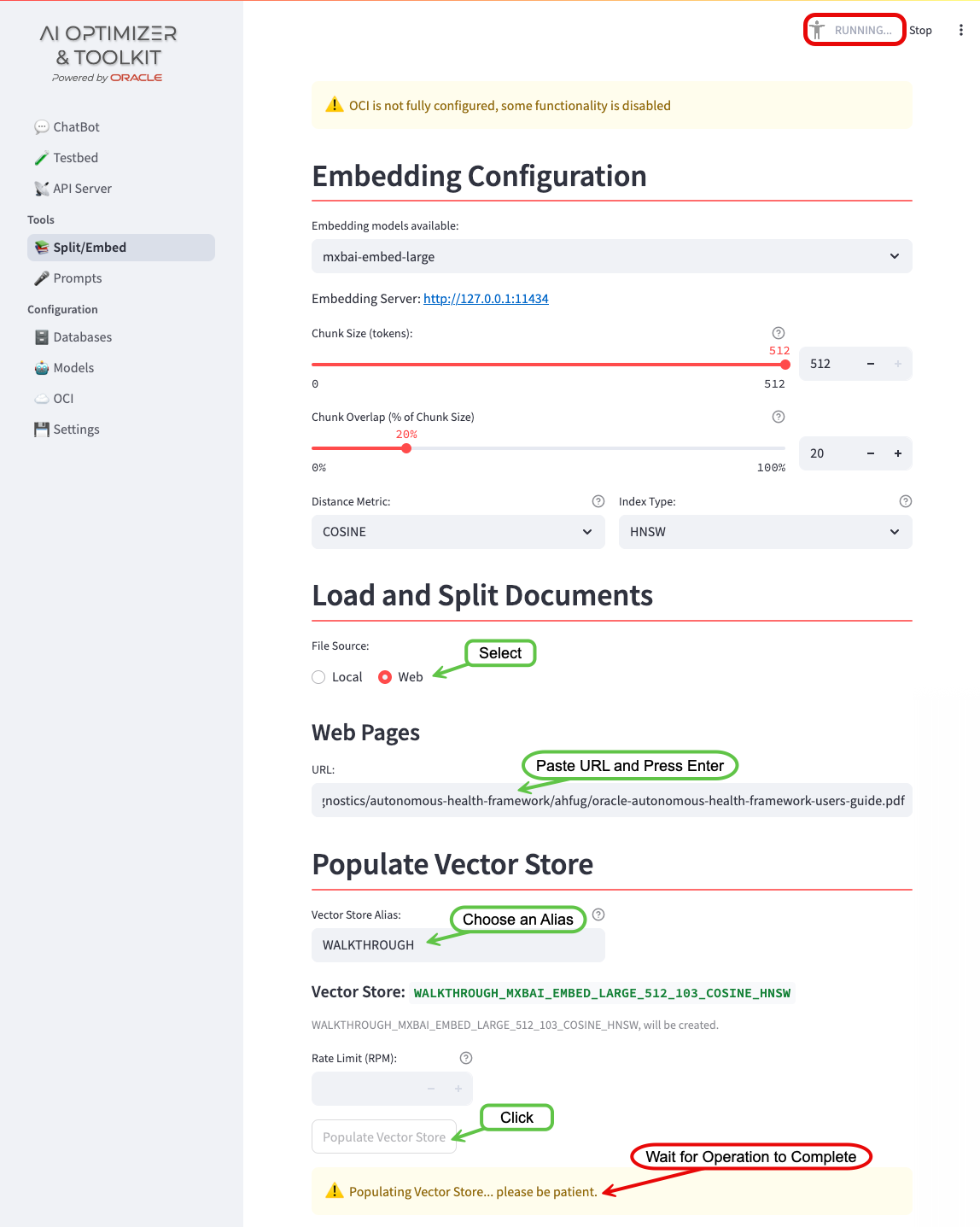980x1227 pixels.
Task: Click the Rate Limit input field
Action: 365,1089
